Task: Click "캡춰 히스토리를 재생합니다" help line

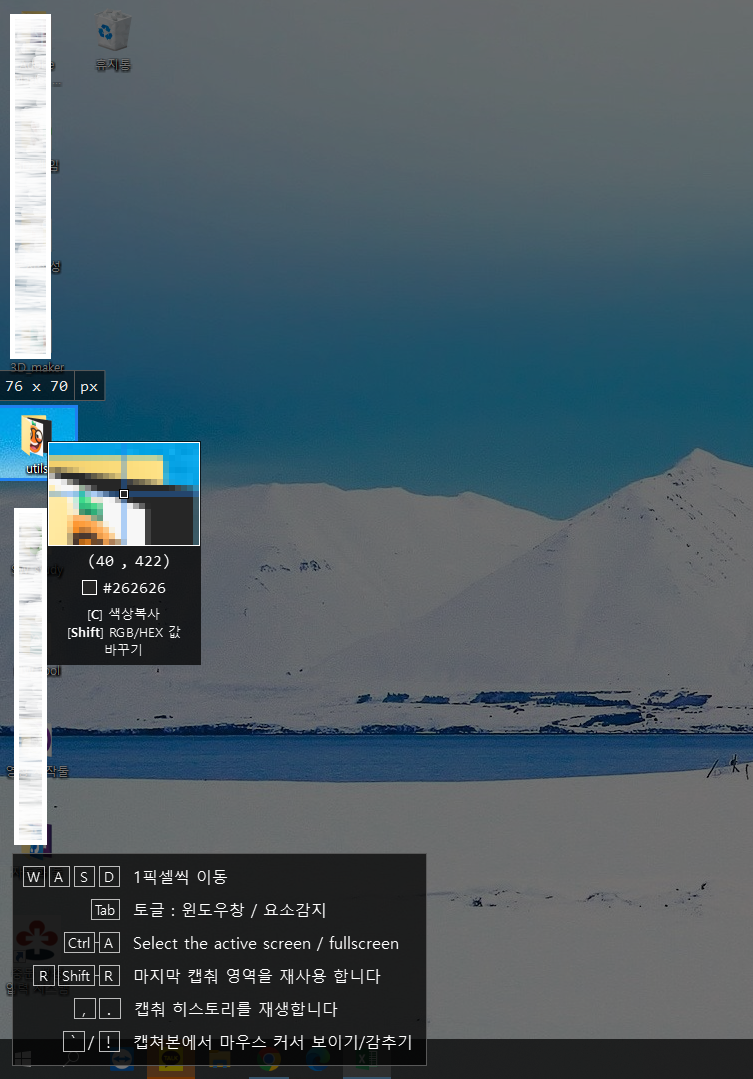Action: click(235, 1009)
